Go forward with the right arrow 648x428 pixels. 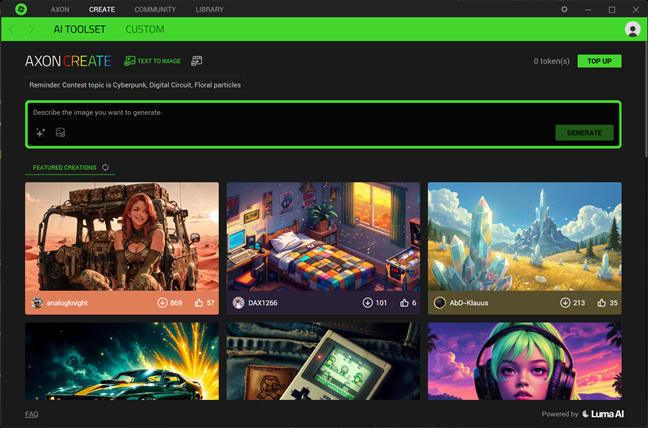[x=31, y=29]
